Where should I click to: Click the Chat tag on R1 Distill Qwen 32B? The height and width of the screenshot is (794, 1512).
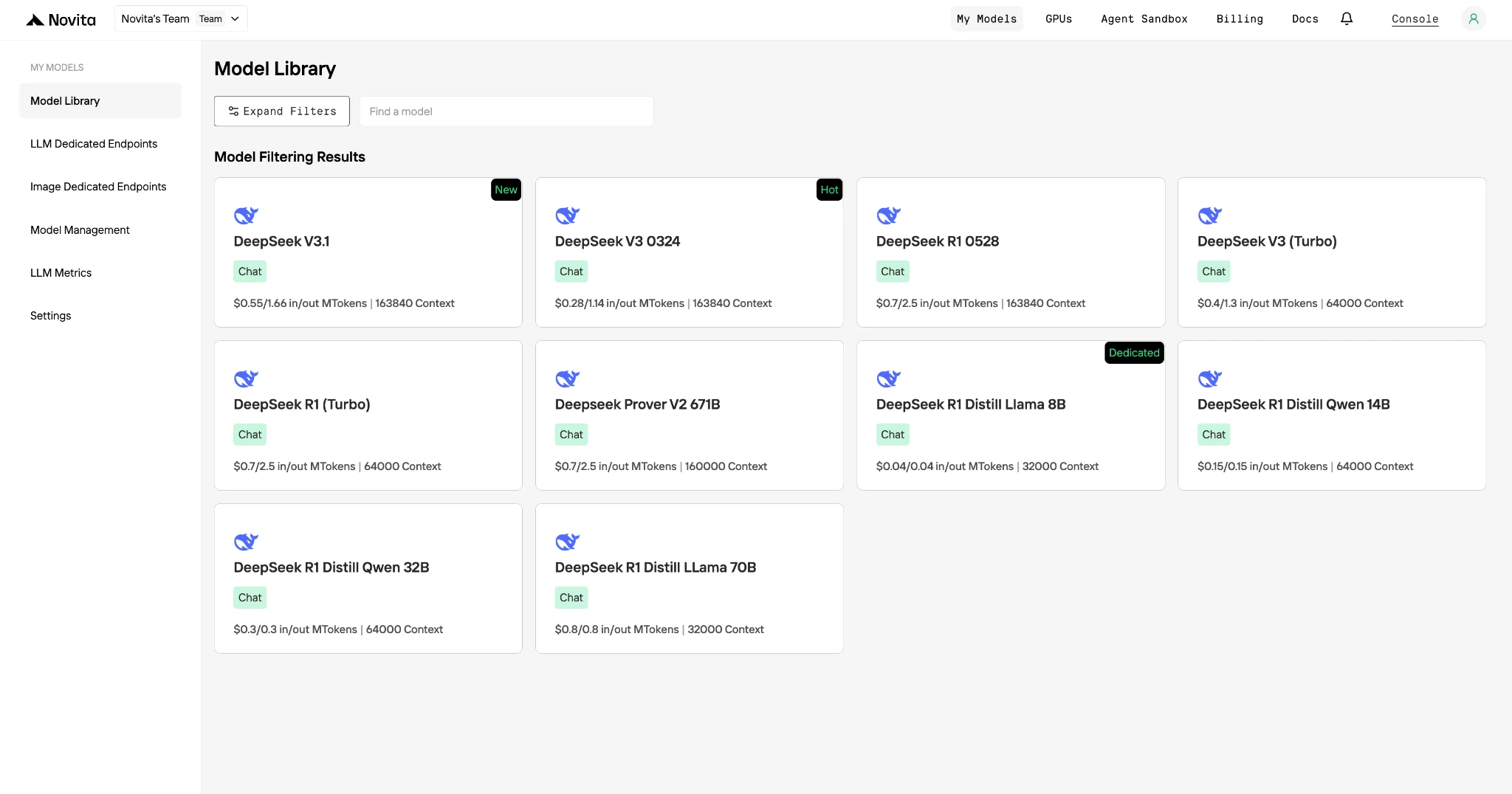[250, 598]
